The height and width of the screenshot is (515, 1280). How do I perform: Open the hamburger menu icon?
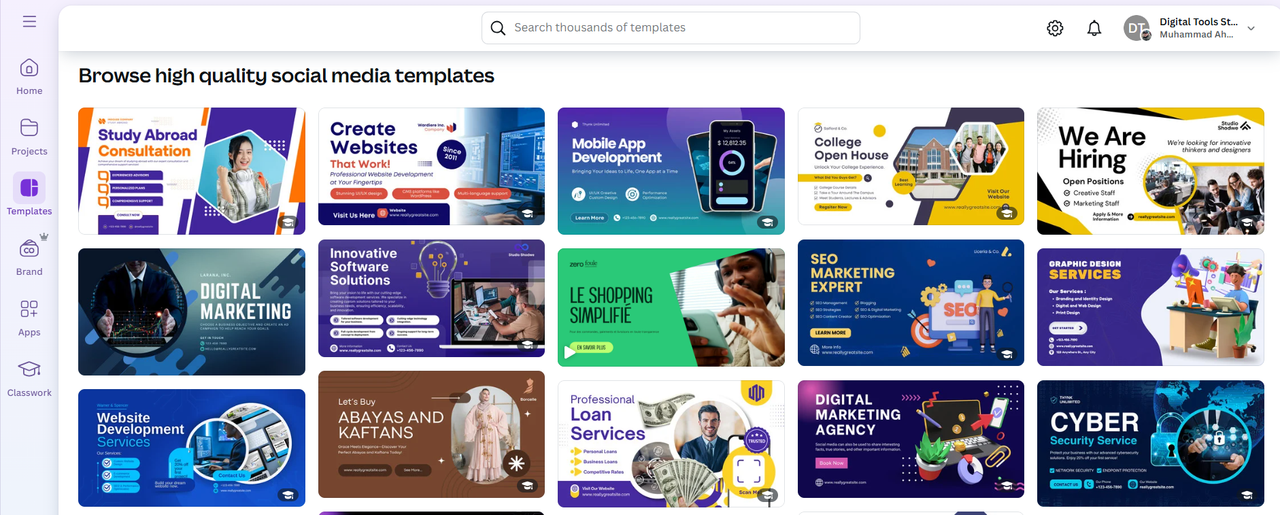(x=29, y=21)
